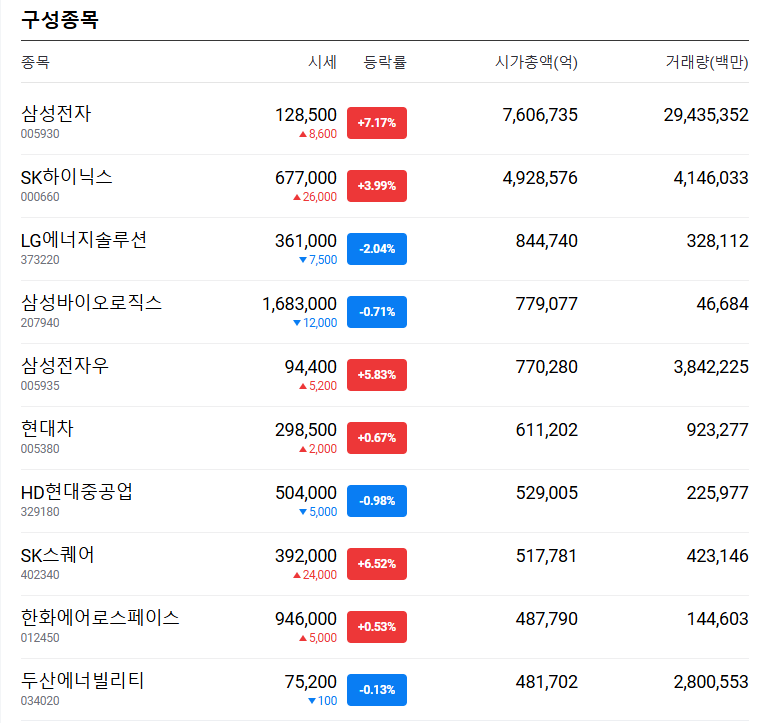Click the 46,684 volume cell
Viewport: 764px width, 723px height.
pos(722,304)
